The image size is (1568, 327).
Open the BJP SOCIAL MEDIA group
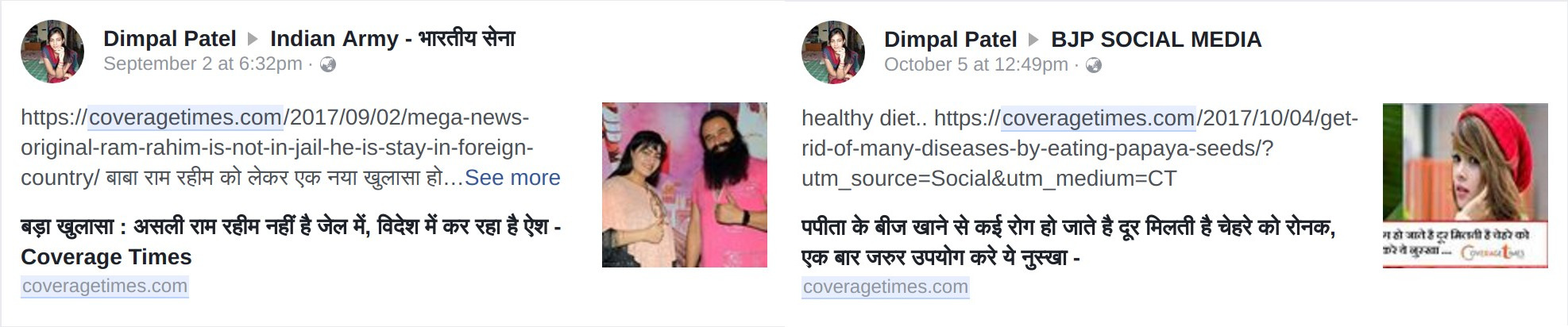(1157, 40)
